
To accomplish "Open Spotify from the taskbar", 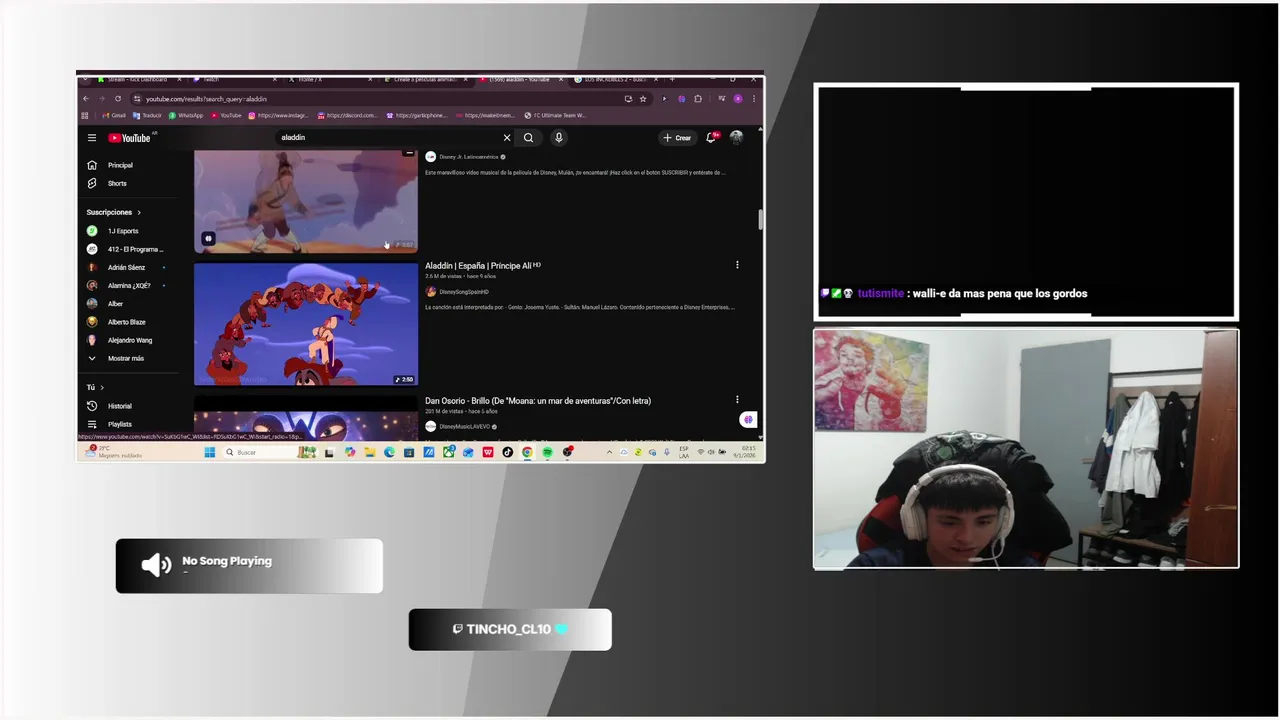I will (x=547, y=452).
